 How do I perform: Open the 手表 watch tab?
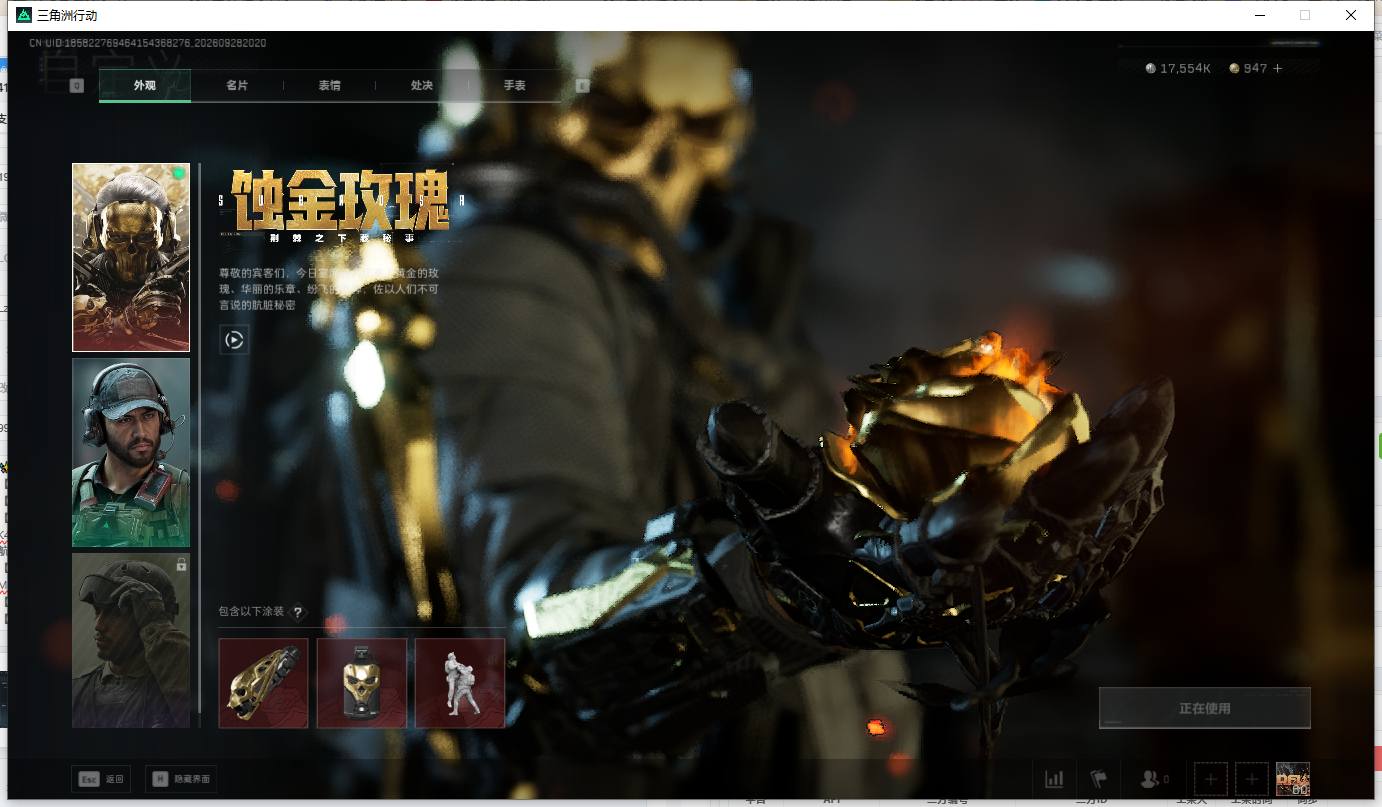click(x=514, y=85)
